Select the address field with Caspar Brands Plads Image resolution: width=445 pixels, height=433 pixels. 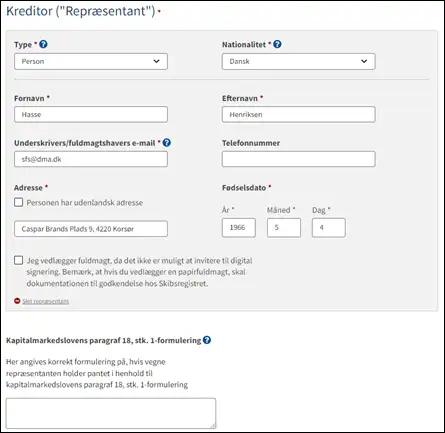pyautogui.click(x=91, y=229)
